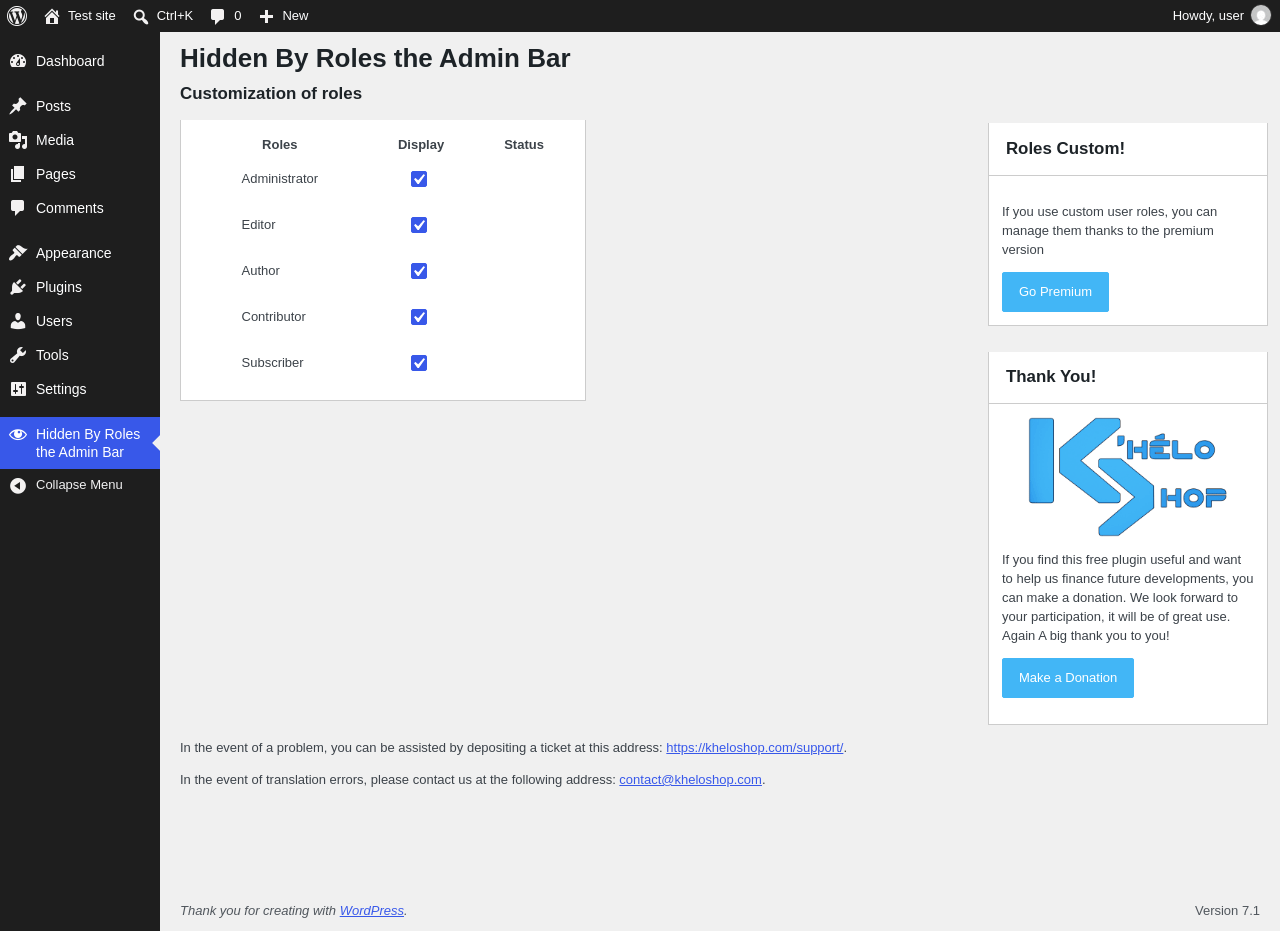Viewport: 1280px width, 931px height.
Task: Open the Media library icon
Action: click(x=18, y=140)
